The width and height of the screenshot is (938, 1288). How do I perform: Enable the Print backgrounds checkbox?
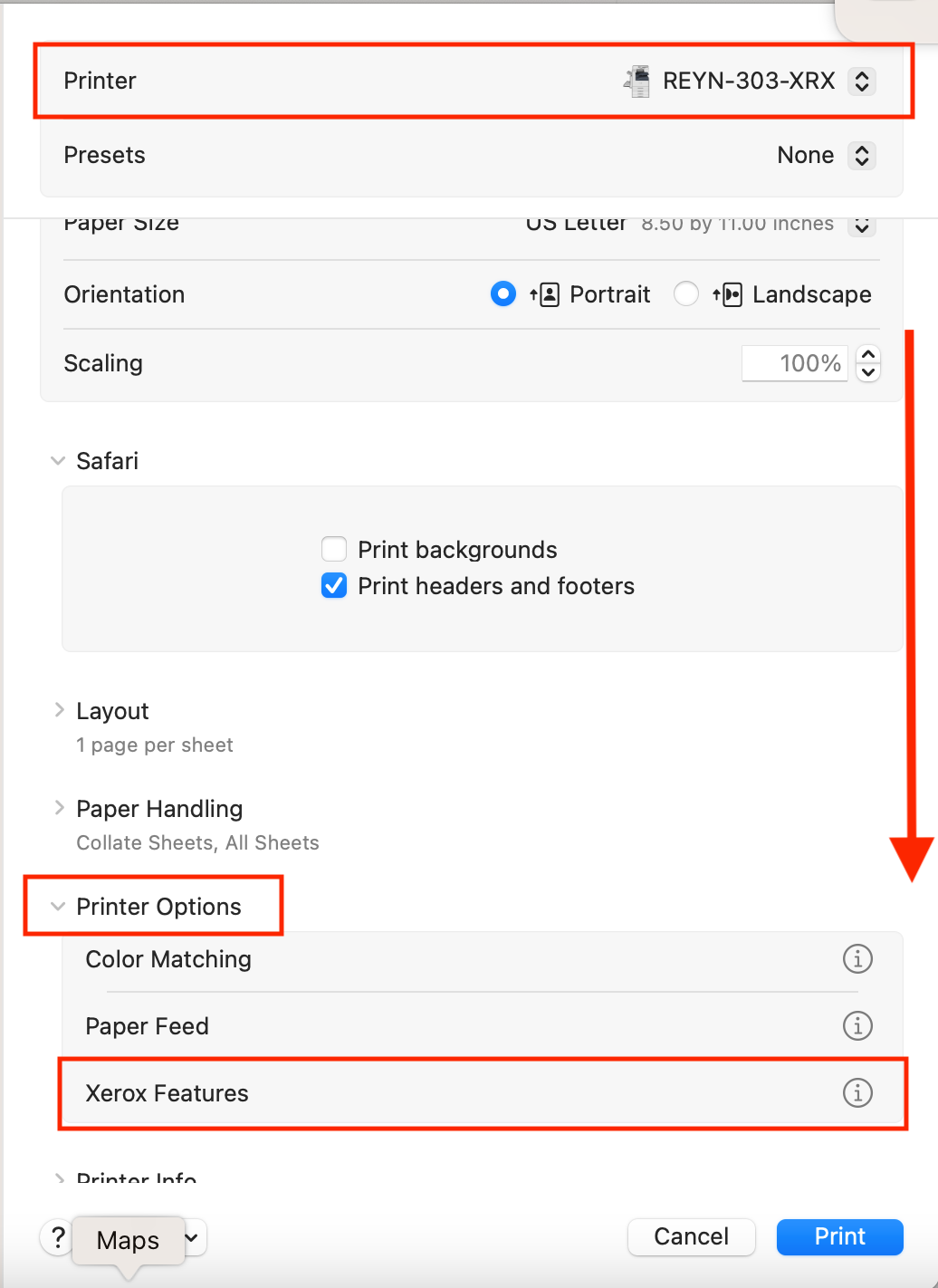click(334, 549)
